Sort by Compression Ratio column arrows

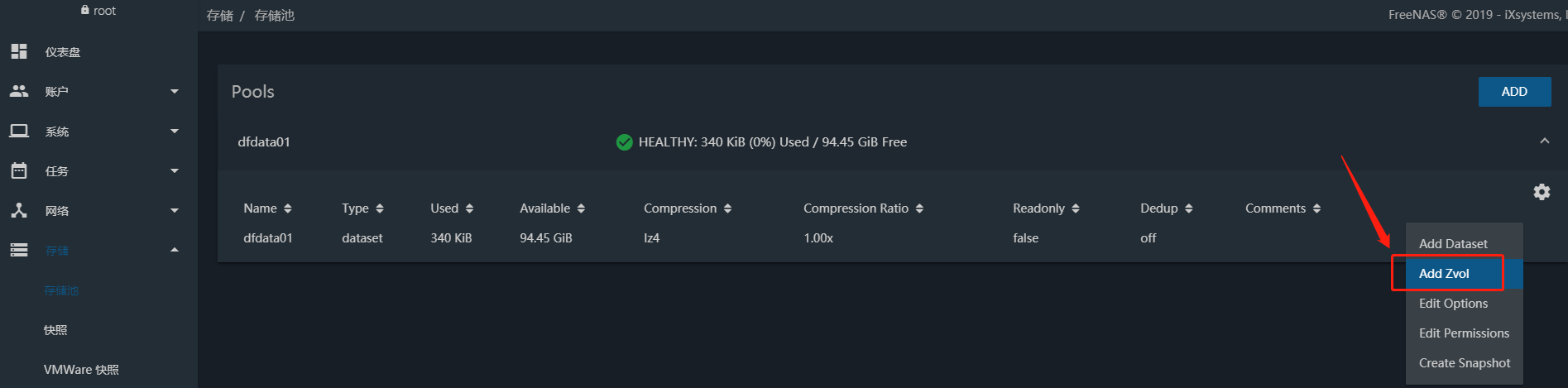(x=919, y=208)
